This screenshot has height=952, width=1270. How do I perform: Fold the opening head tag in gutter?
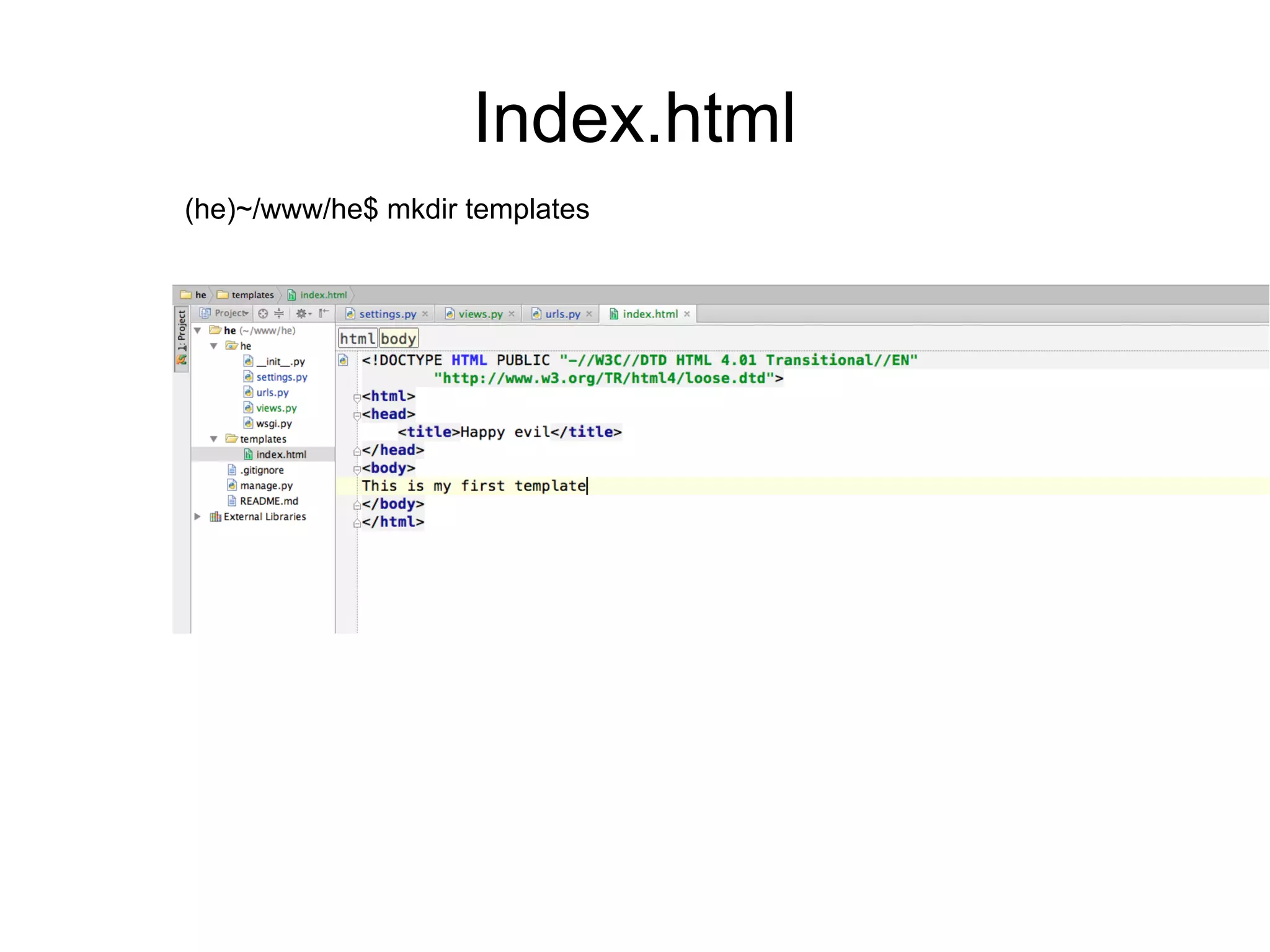(x=357, y=416)
